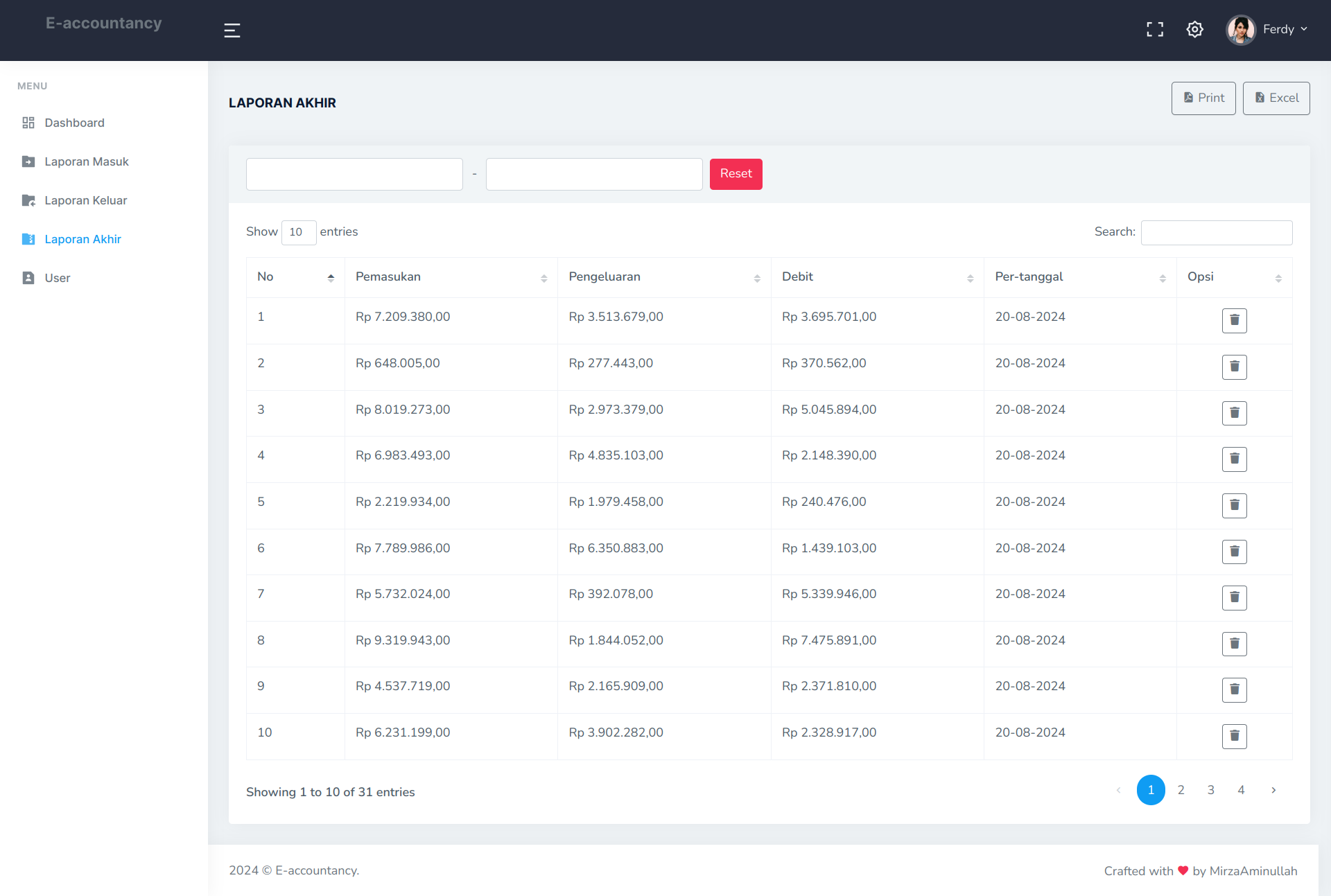Click the Search input field
The width and height of the screenshot is (1331, 896).
pyautogui.click(x=1216, y=233)
